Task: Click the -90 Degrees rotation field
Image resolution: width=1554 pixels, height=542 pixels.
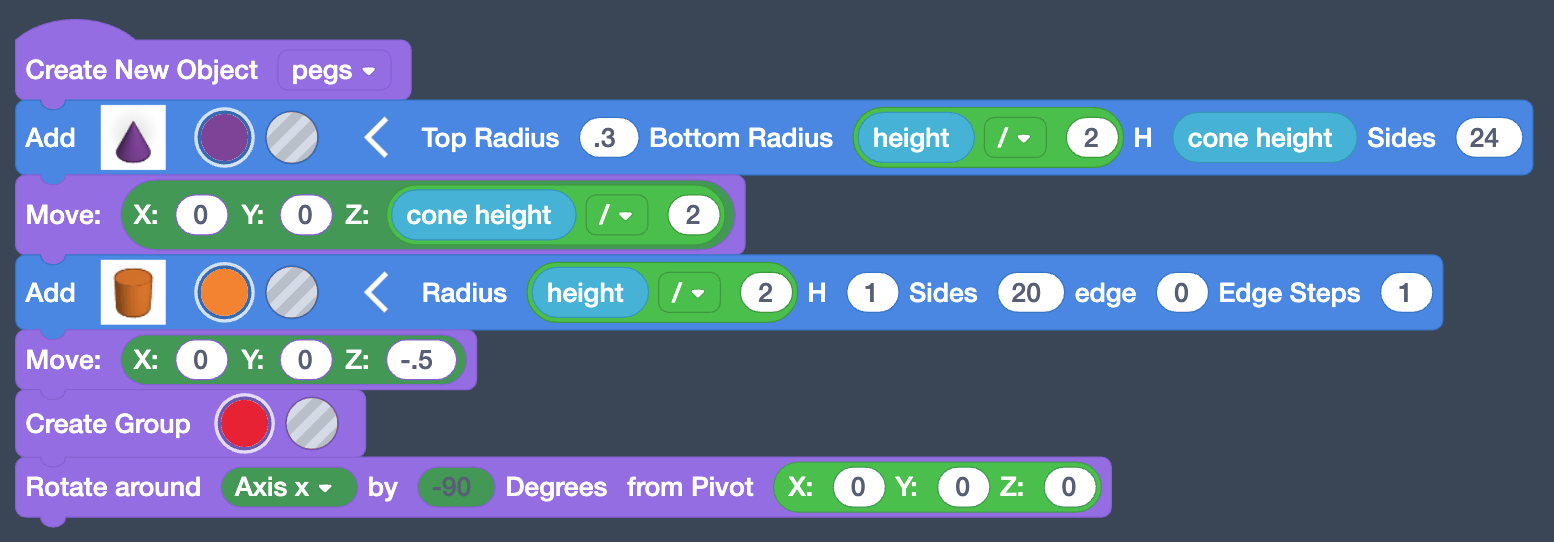Action: (x=456, y=488)
